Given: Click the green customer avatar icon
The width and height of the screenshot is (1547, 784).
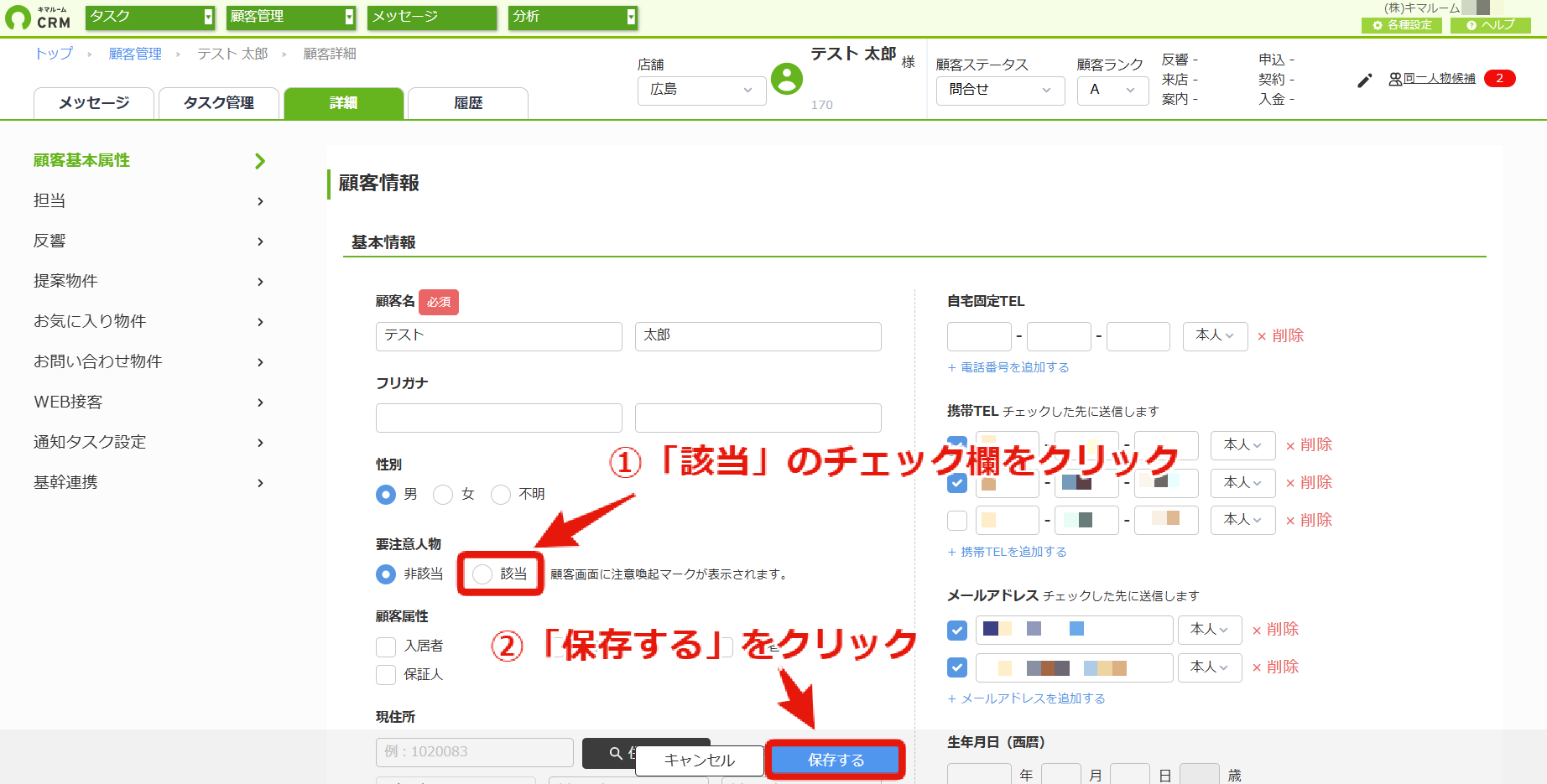Looking at the screenshot, I should (787, 79).
